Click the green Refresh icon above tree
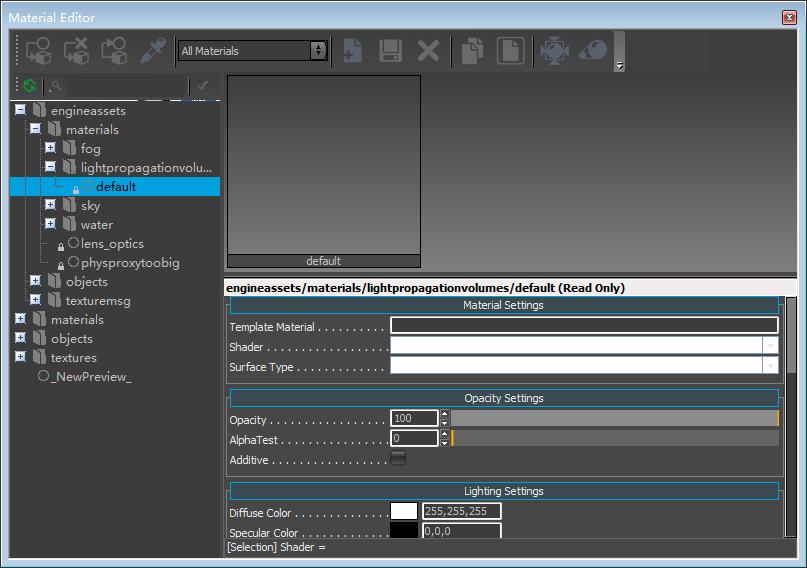This screenshot has width=807, height=568. [29, 86]
